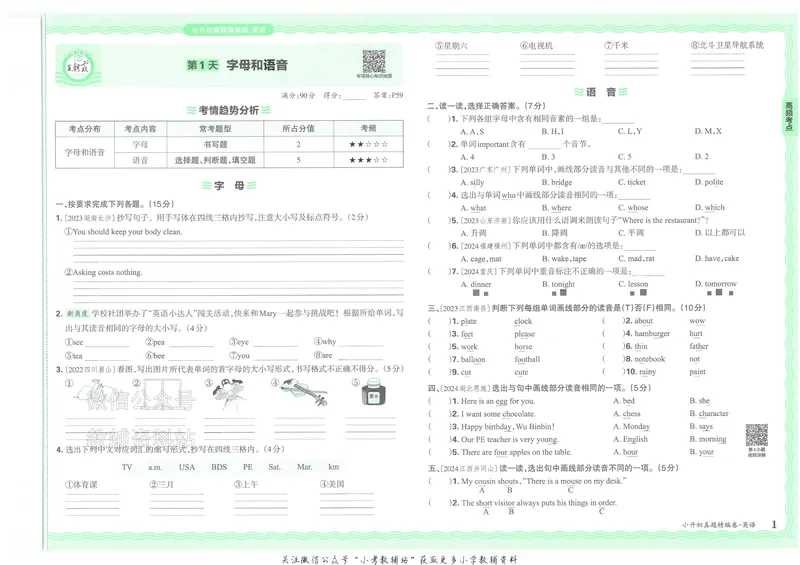Click option 'B. character'

(709, 413)
